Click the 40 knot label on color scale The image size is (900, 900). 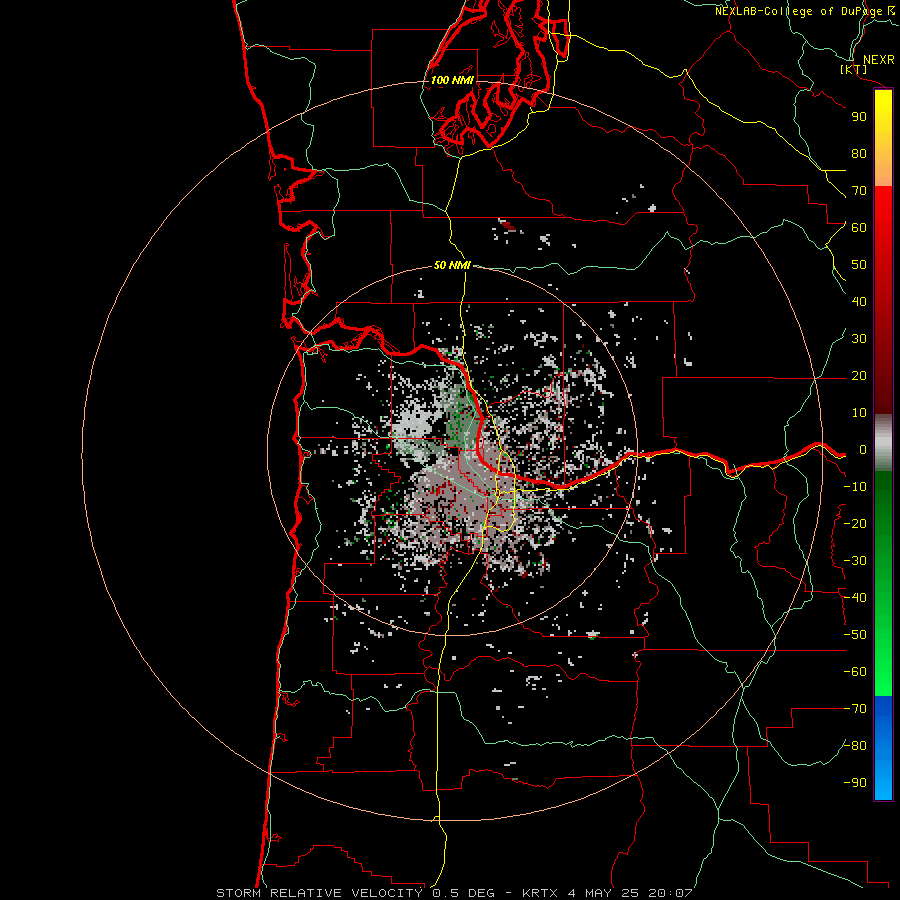point(859,302)
